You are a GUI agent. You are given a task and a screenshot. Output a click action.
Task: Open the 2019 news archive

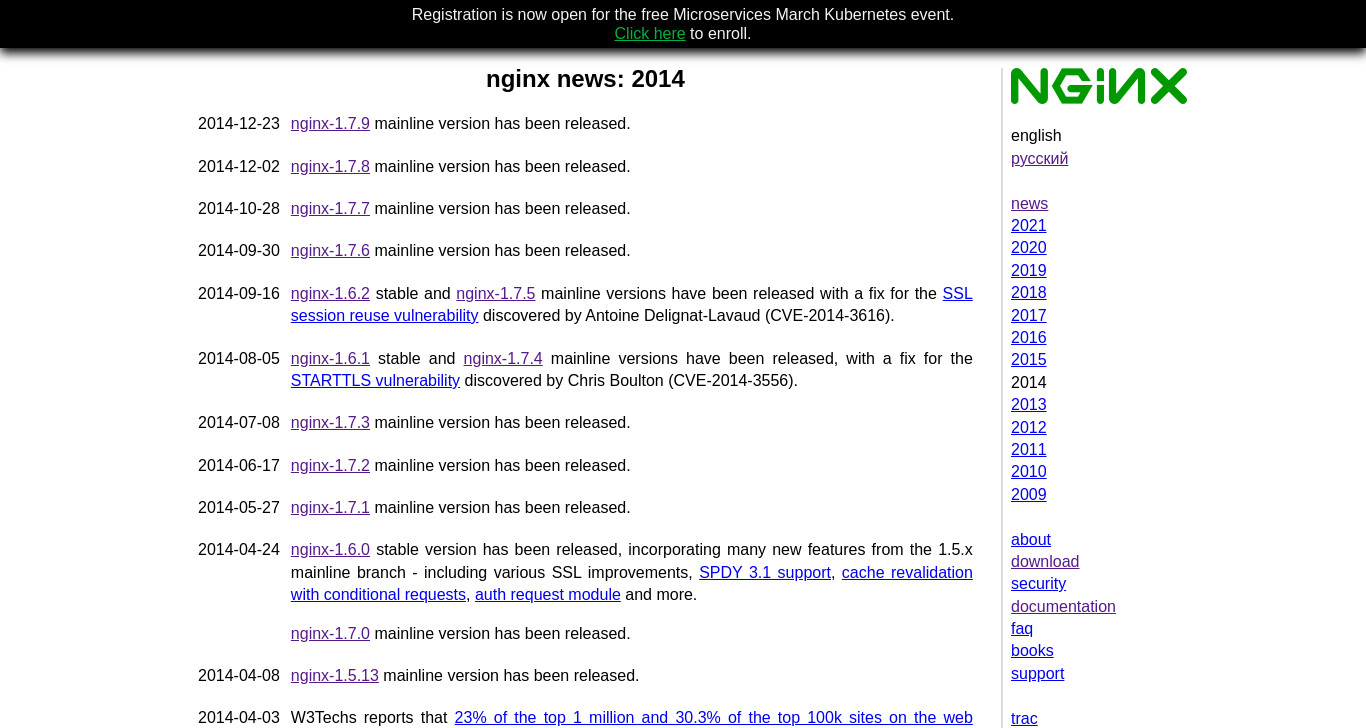tap(1028, 271)
